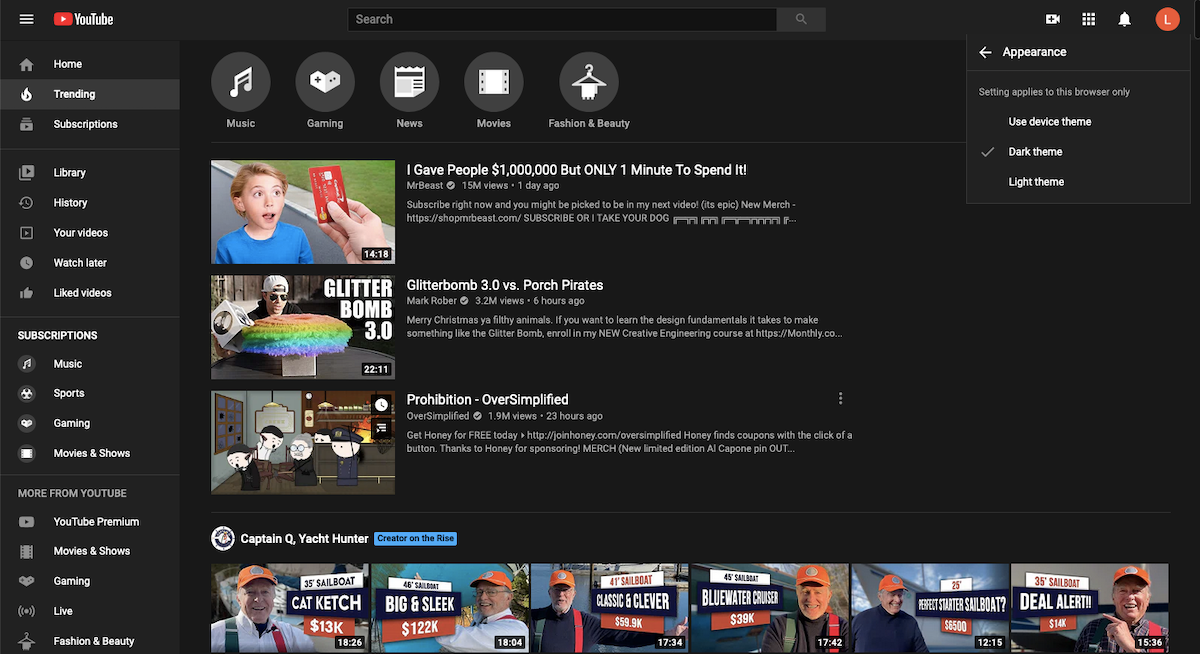Click the Creator on the Rise badge
The height and width of the screenshot is (654, 1200).
click(x=415, y=537)
